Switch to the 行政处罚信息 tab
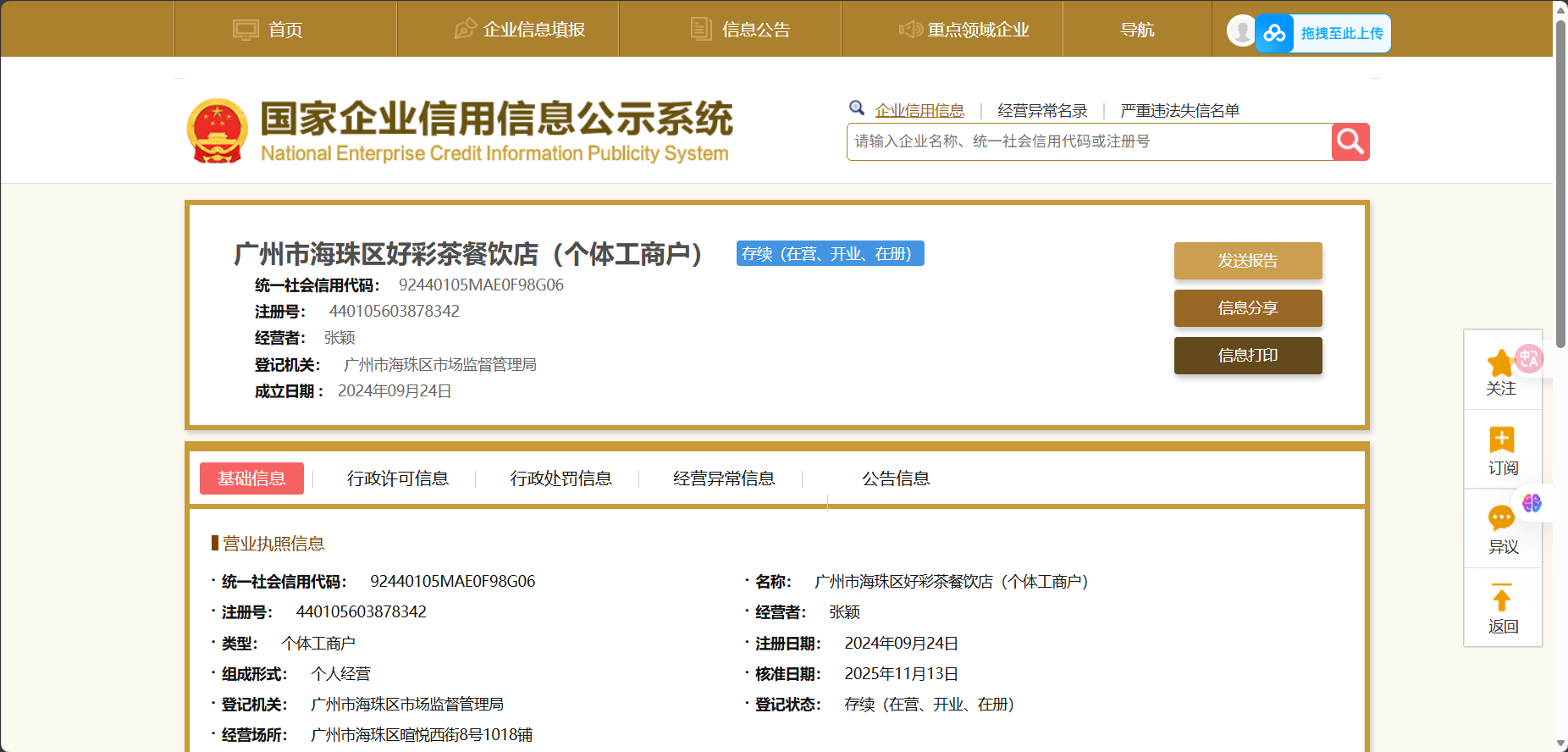This screenshot has width=1568, height=752. [x=560, y=478]
